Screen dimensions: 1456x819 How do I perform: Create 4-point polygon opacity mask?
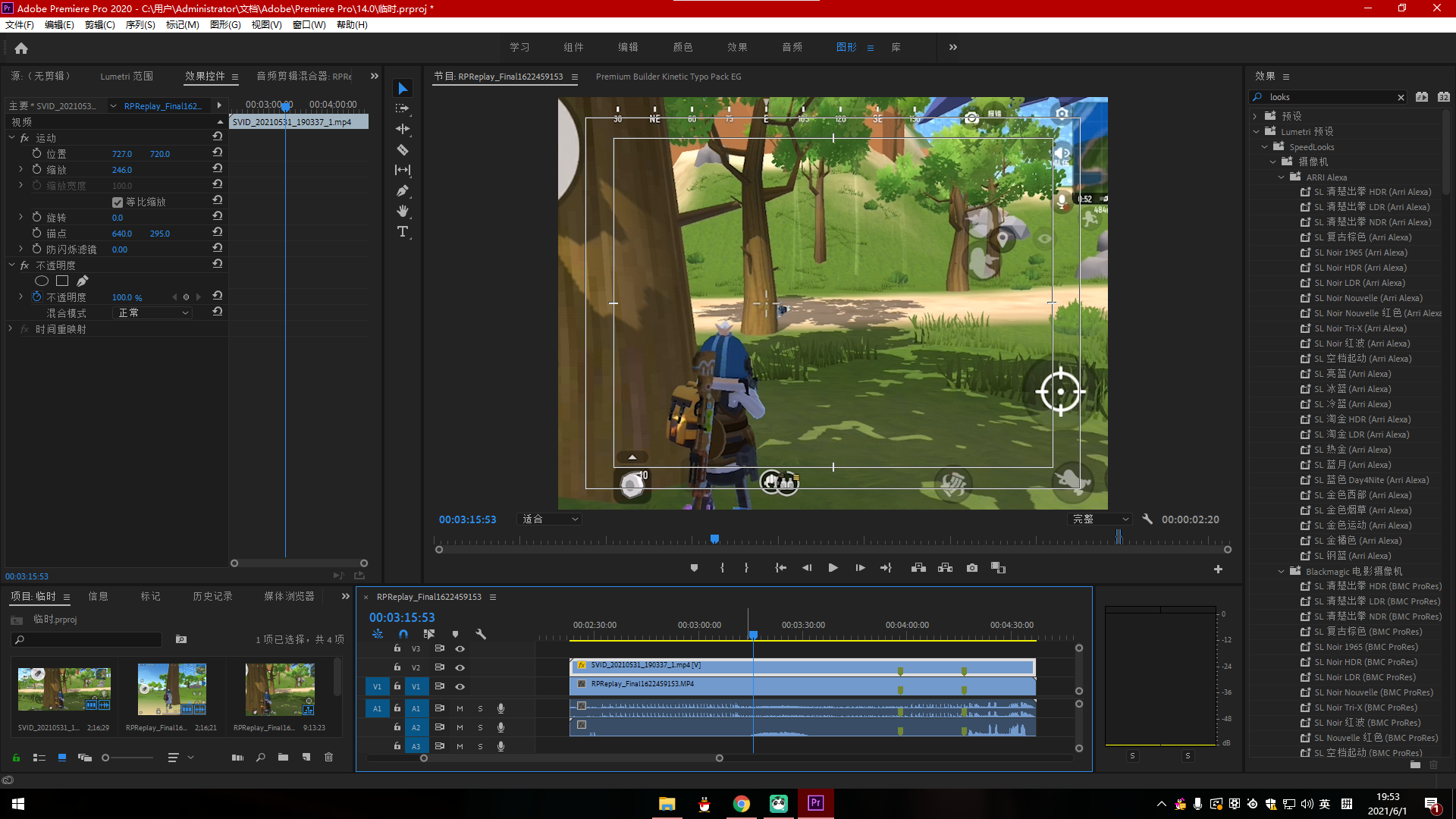62,281
